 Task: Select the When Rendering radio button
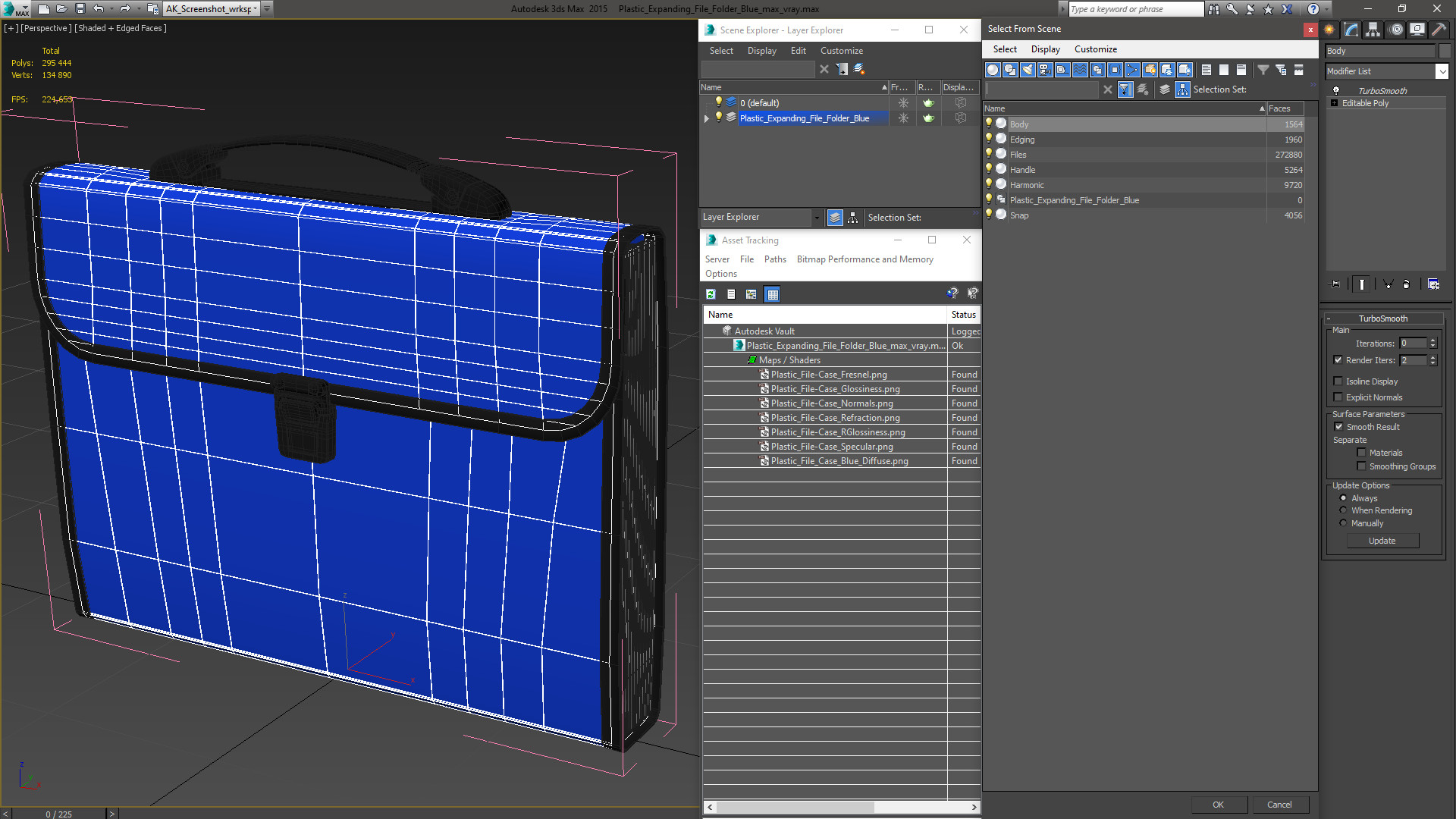(1343, 510)
